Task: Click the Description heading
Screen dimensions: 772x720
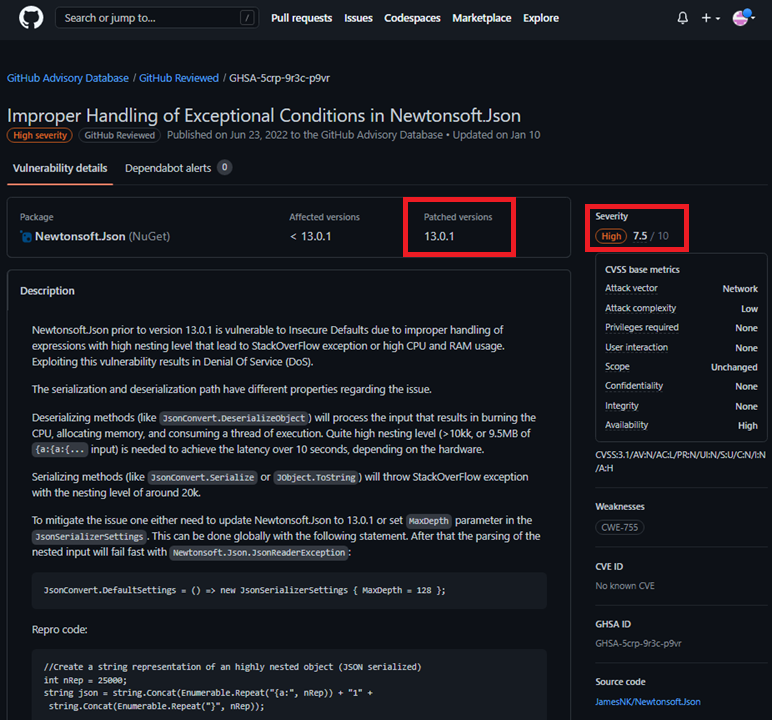Action: pos(47,291)
